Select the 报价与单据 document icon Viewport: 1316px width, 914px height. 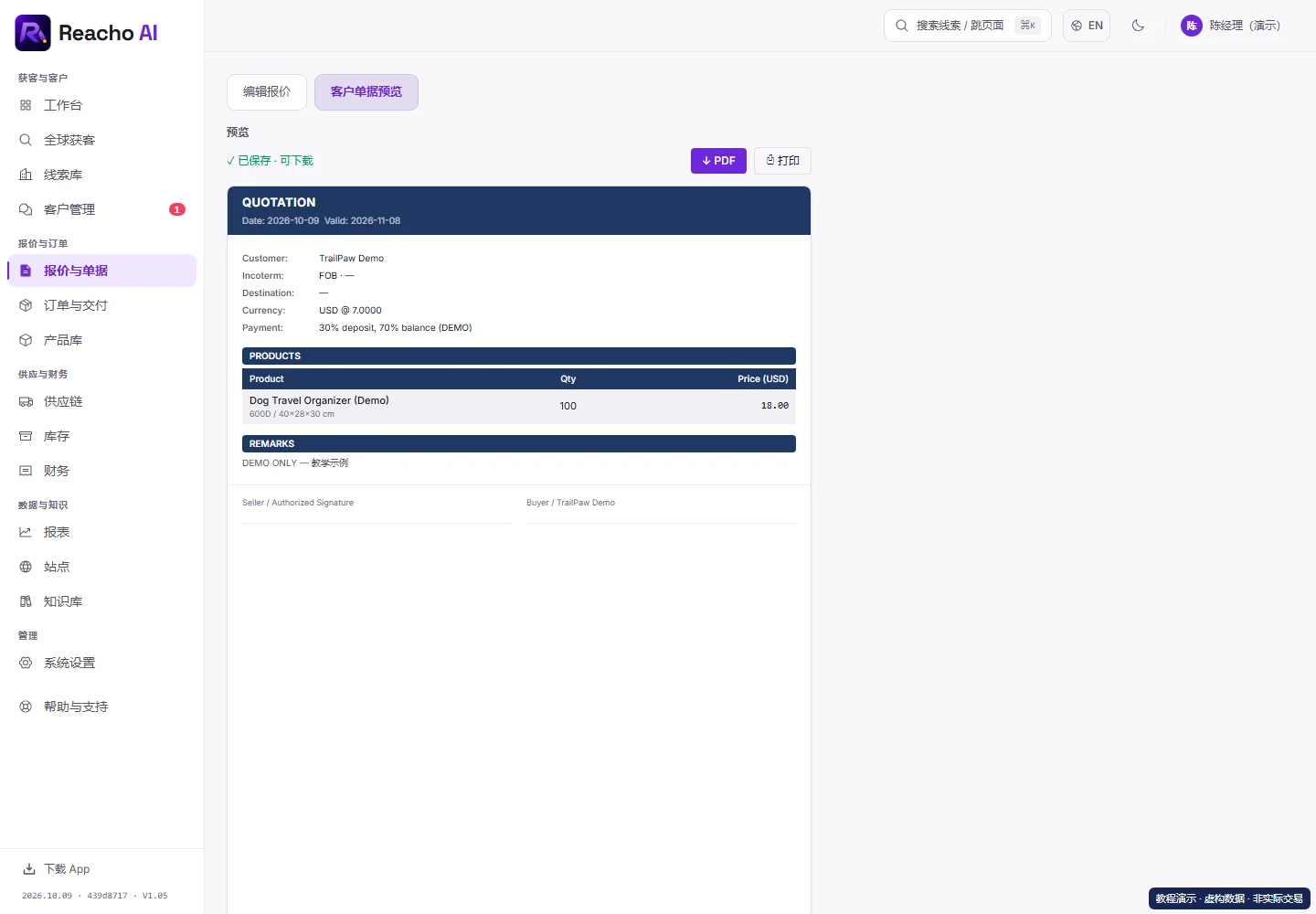pyautogui.click(x=26, y=271)
